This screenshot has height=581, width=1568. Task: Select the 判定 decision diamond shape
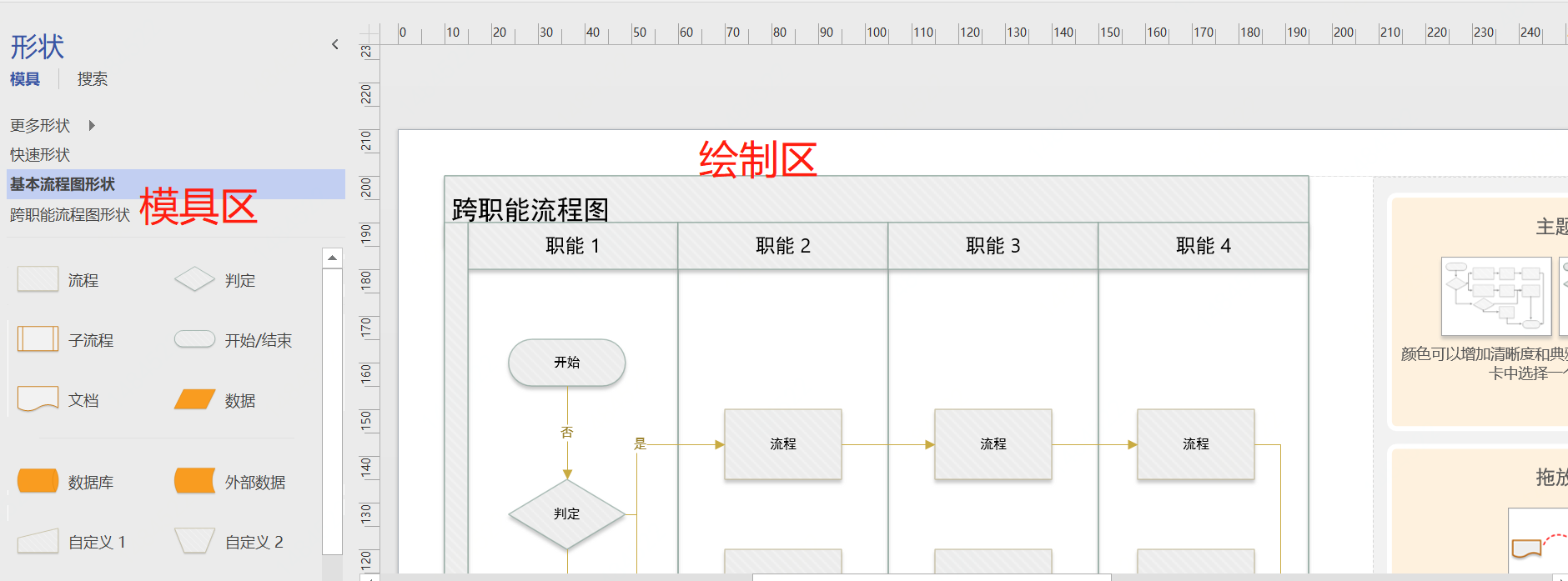pyautogui.click(x=194, y=279)
